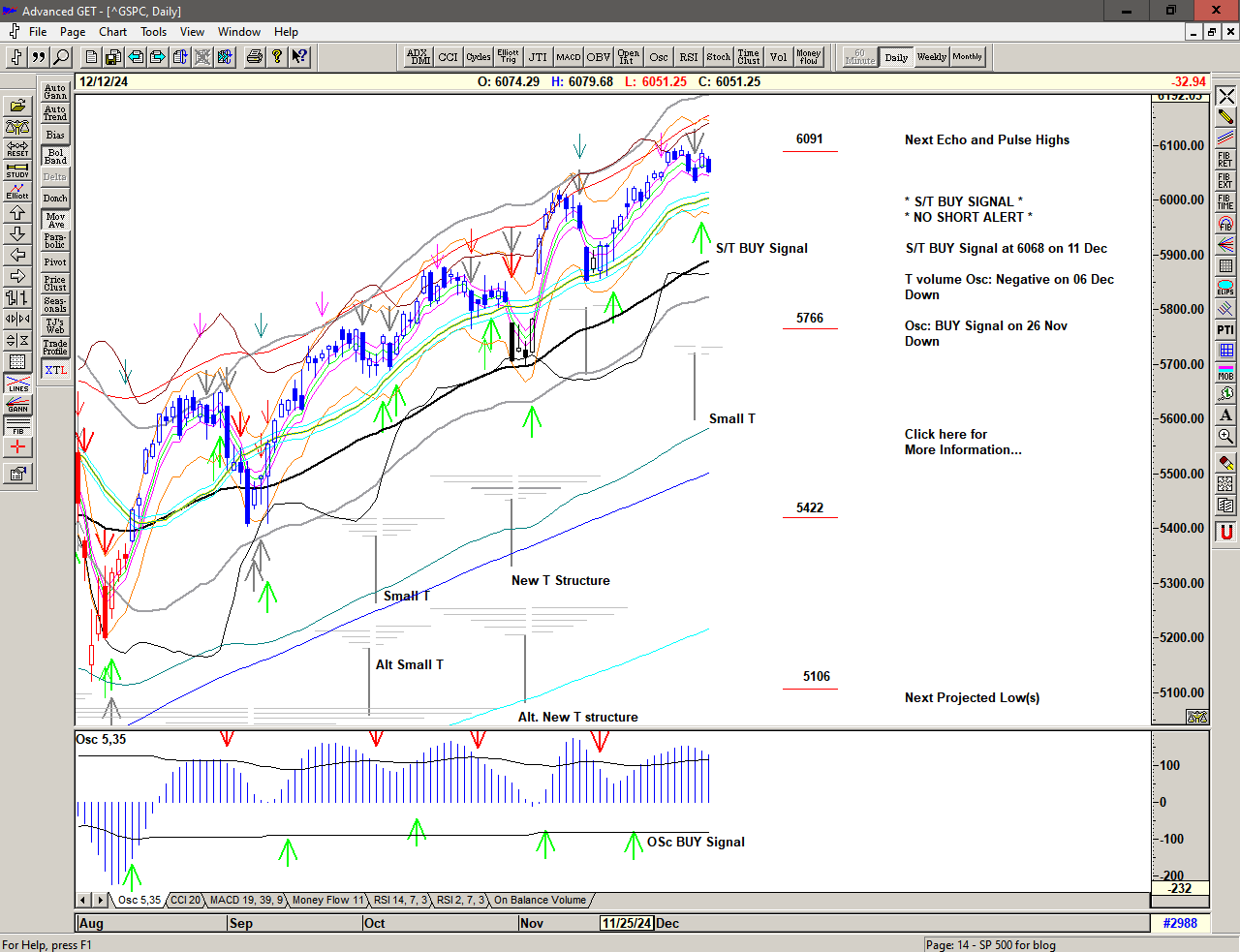The width and height of the screenshot is (1240, 952).
Task: Toggle the Bol Band overlay
Action: click(x=55, y=156)
